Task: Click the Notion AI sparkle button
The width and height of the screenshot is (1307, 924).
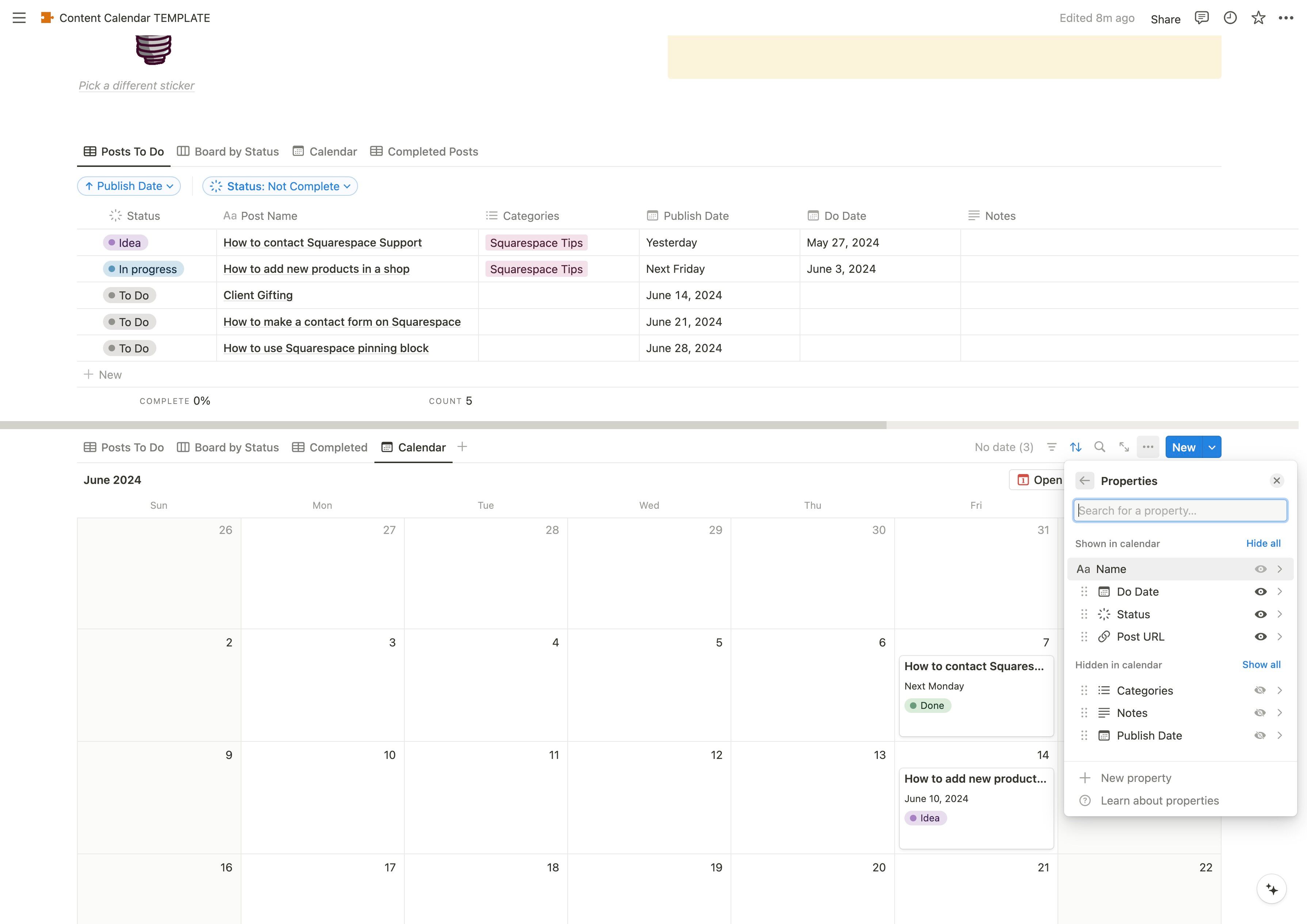Action: click(1272, 889)
